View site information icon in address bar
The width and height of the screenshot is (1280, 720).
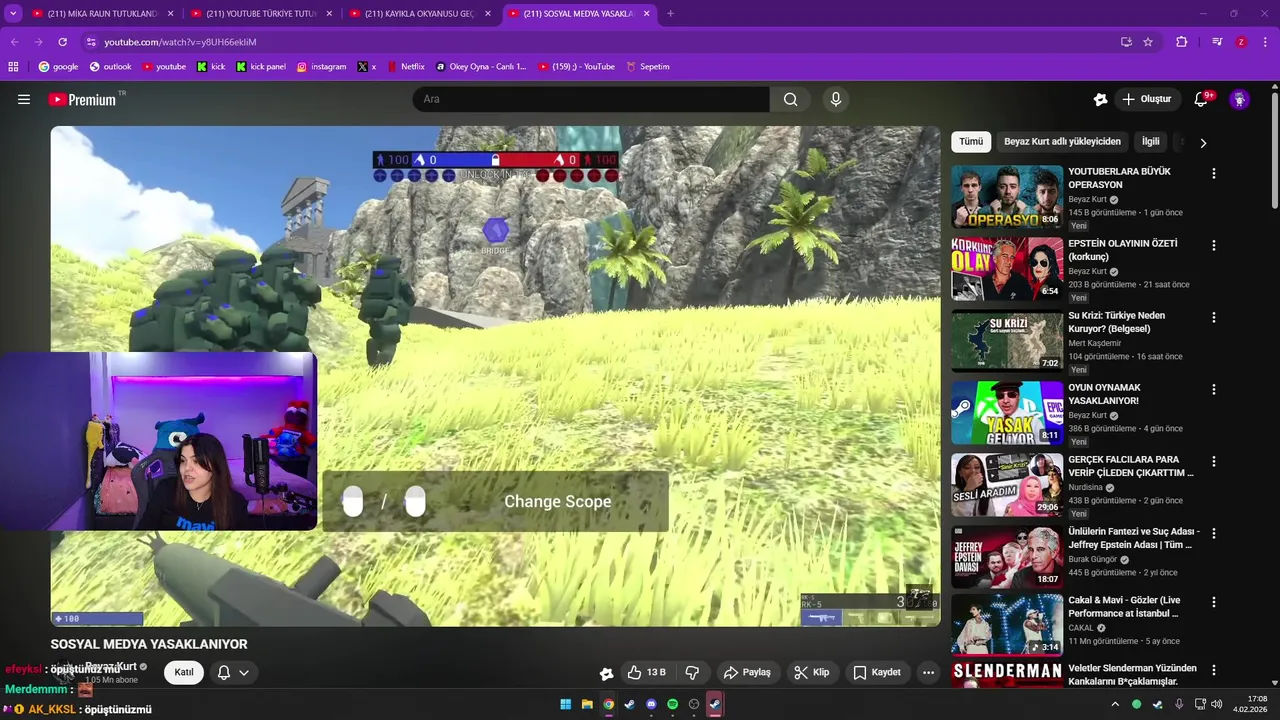click(91, 42)
